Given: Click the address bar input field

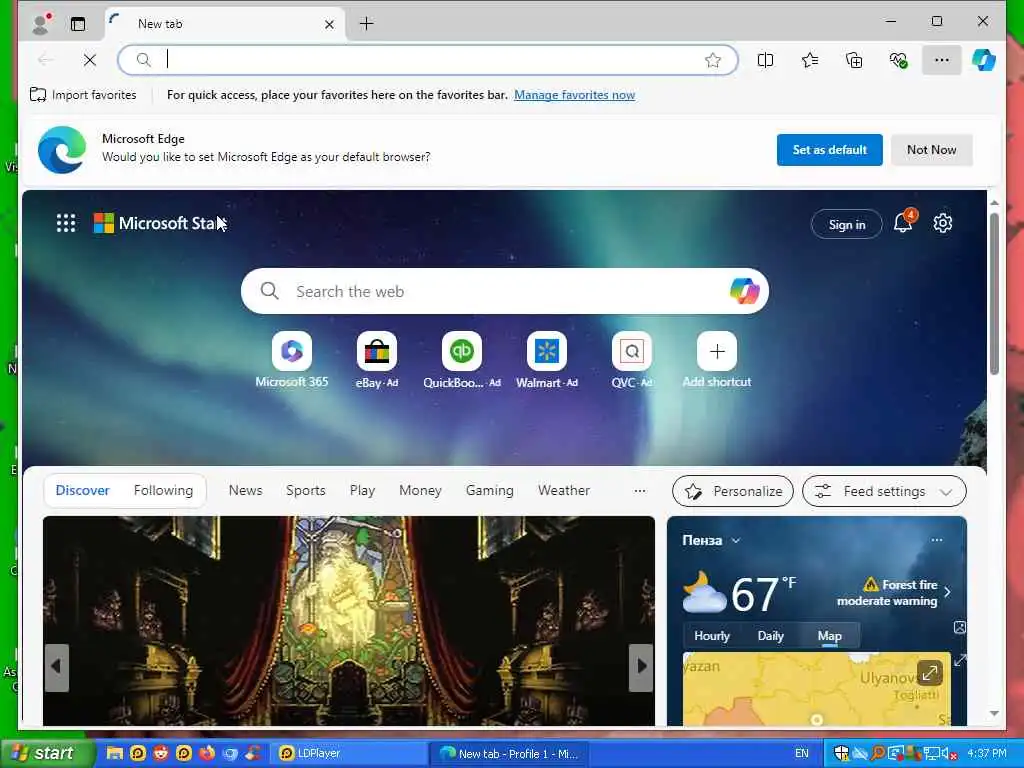Looking at the screenshot, I should pyautogui.click(x=428, y=60).
